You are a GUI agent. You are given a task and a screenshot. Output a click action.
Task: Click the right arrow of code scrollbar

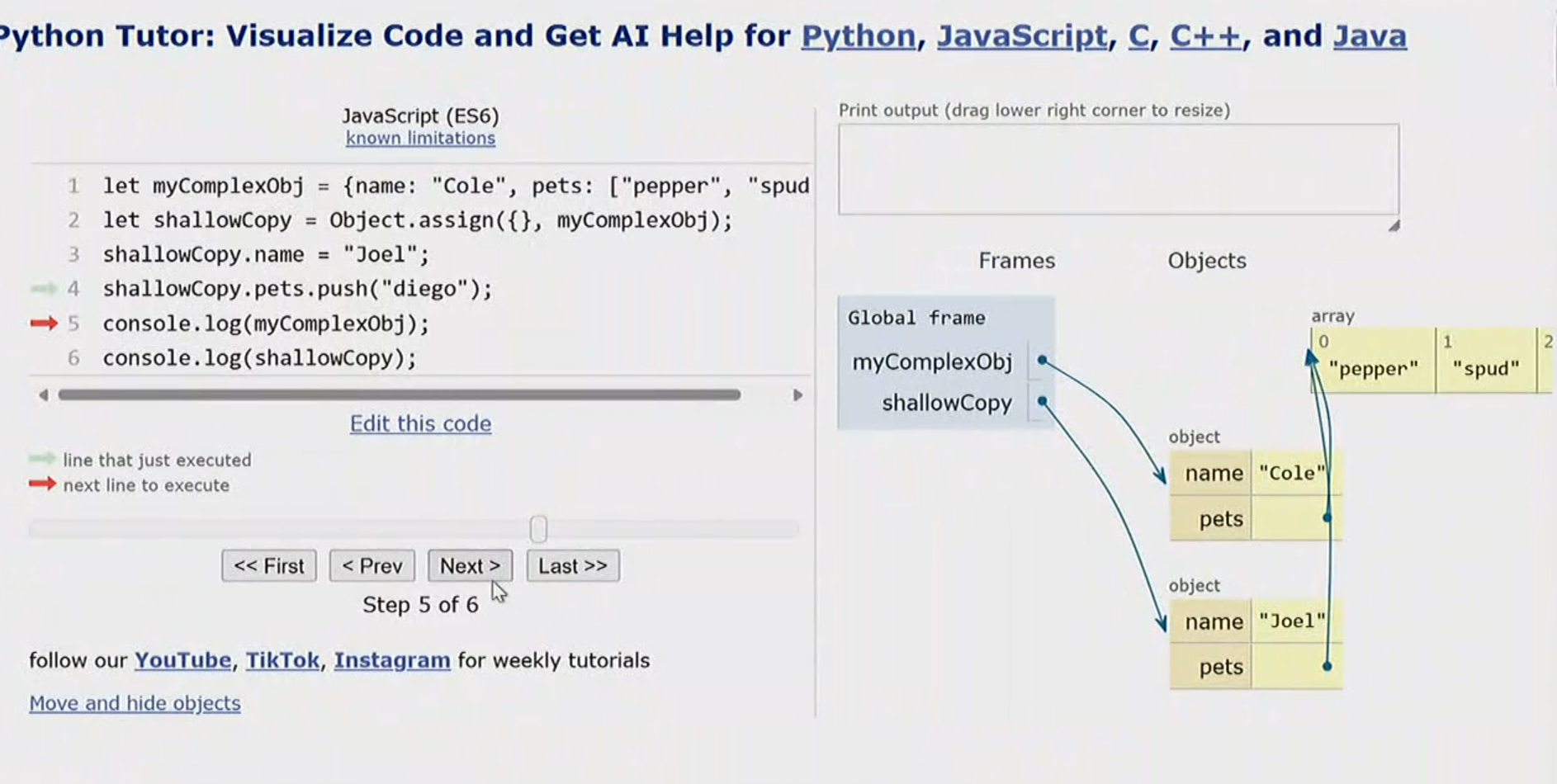(x=797, y=395)
